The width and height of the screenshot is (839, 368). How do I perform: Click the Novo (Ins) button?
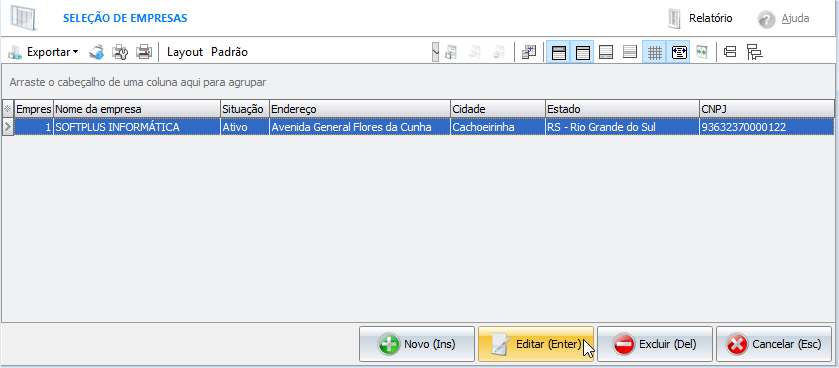tap(417, 344)
